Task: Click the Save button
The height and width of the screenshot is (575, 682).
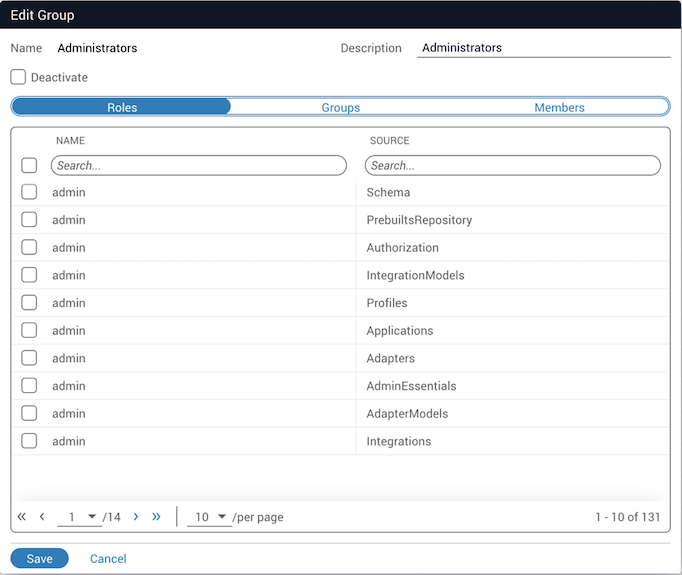Action: point(39,558)
